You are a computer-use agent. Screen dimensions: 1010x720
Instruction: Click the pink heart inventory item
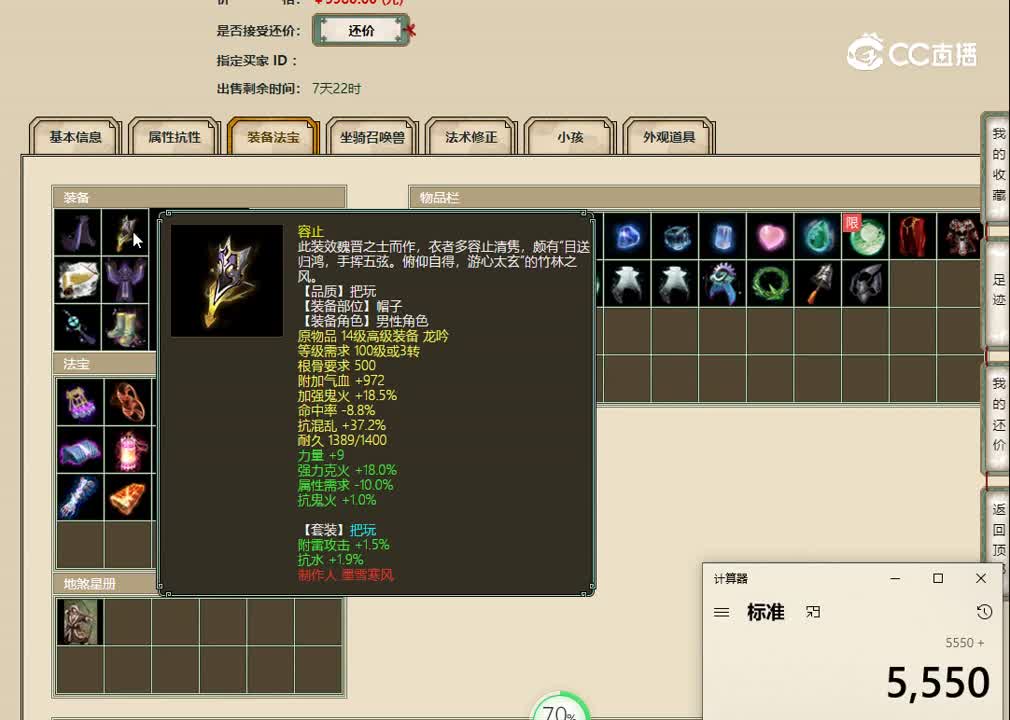click(770, 236)
